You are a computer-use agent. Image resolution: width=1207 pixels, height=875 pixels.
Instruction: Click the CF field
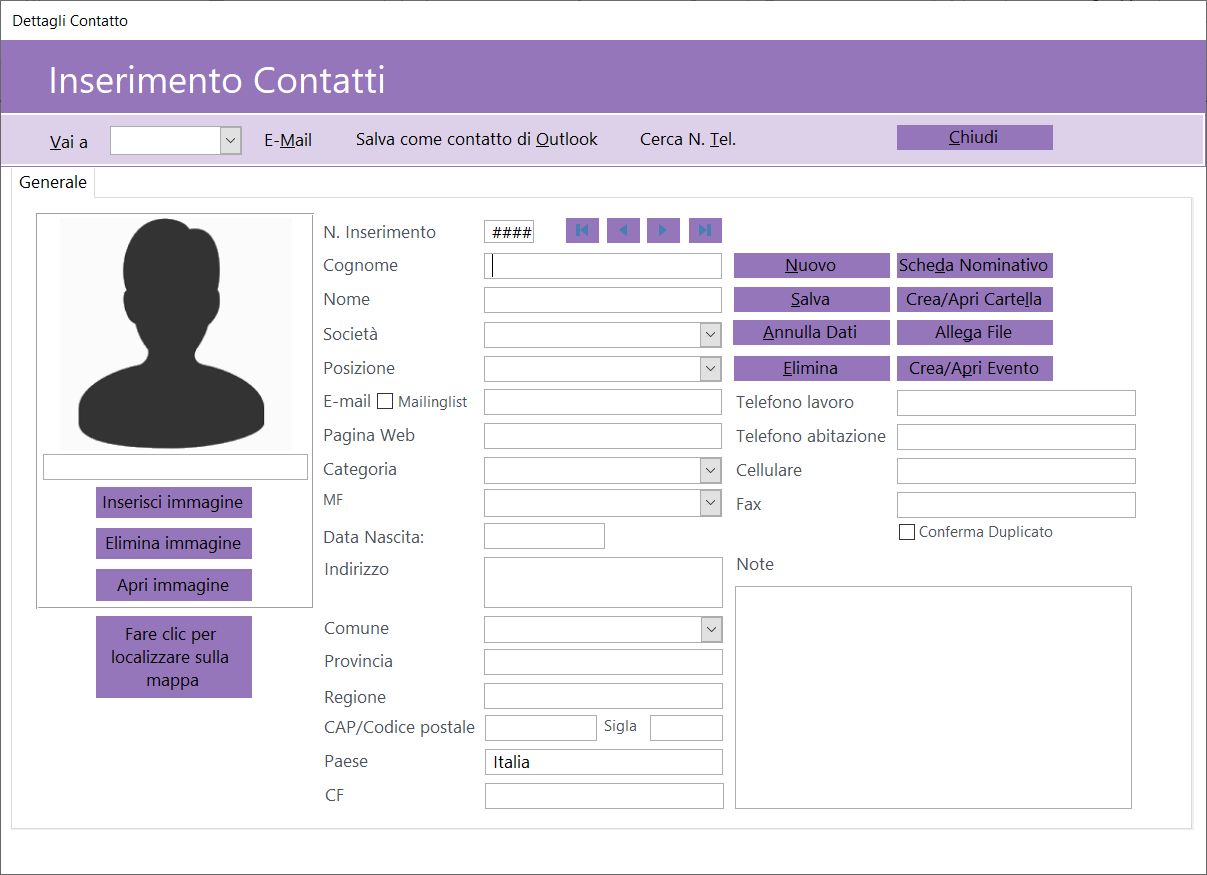point(604,796)
